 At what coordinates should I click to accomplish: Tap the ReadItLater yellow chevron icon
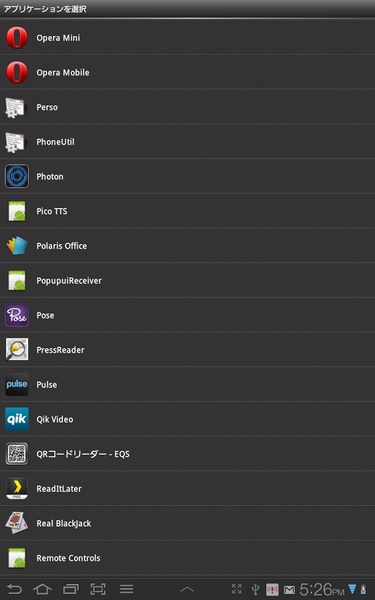[x=17, y=489]
